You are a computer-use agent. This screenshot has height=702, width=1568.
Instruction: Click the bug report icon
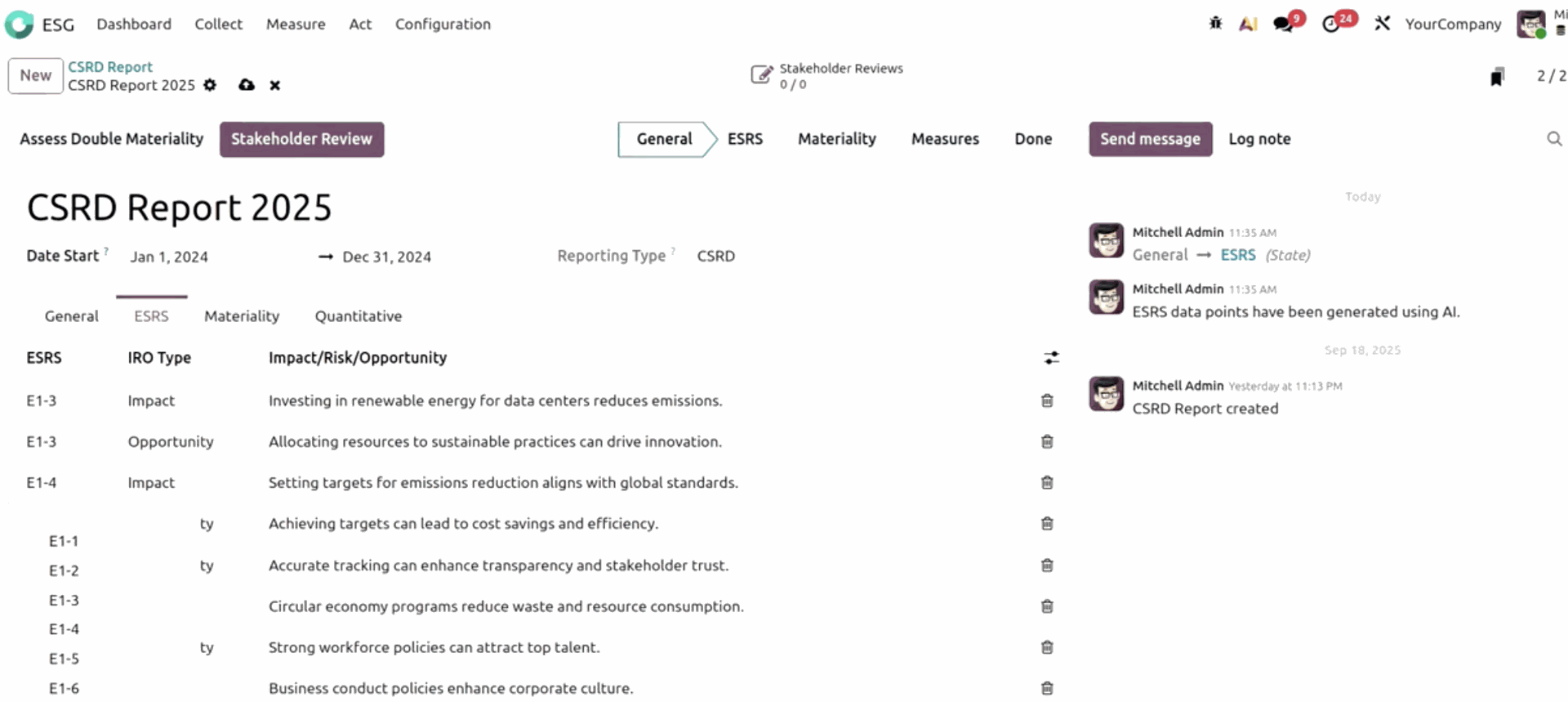coord(1215,24)
